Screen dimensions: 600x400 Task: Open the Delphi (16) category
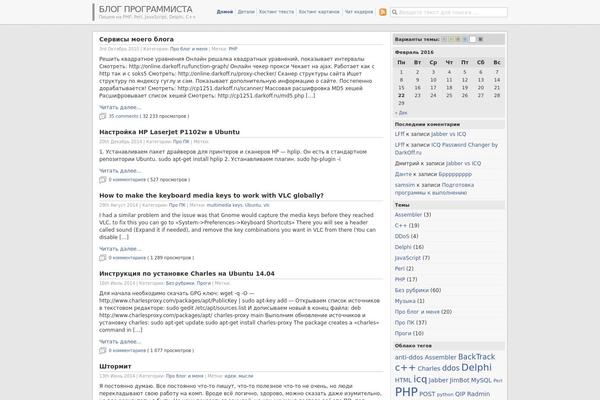pos(403,247)
